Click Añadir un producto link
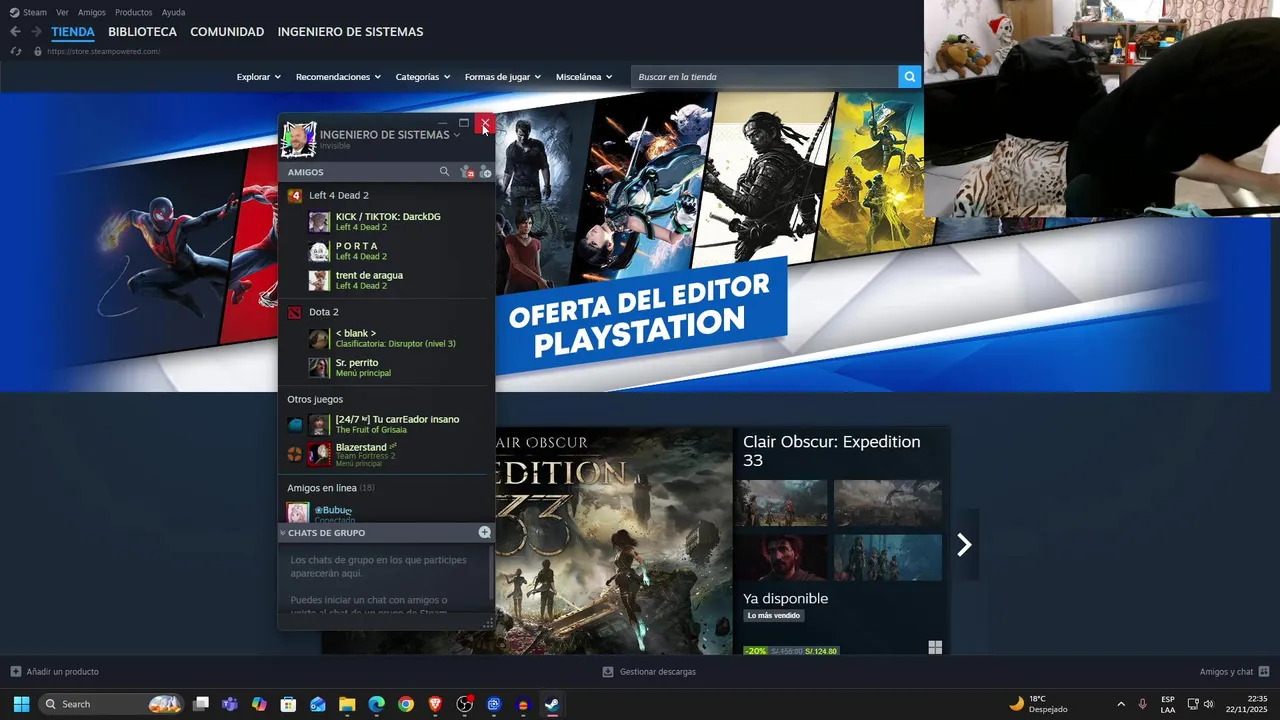The image size is (1280, 720). 62,672
